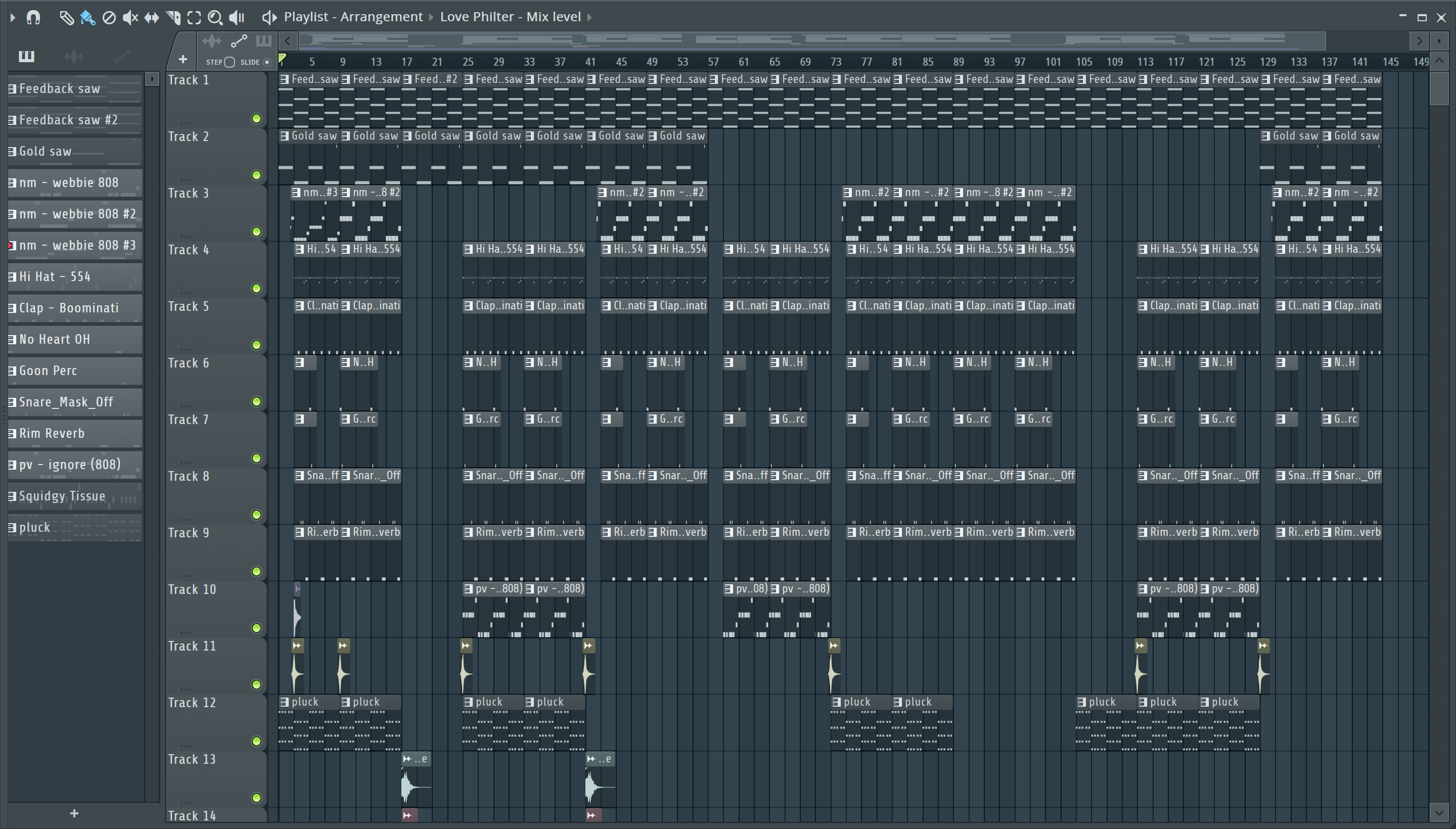Click the playlist speaker icon before title
The width and height of the screenshot is (1456, 829).
point(269,18)
